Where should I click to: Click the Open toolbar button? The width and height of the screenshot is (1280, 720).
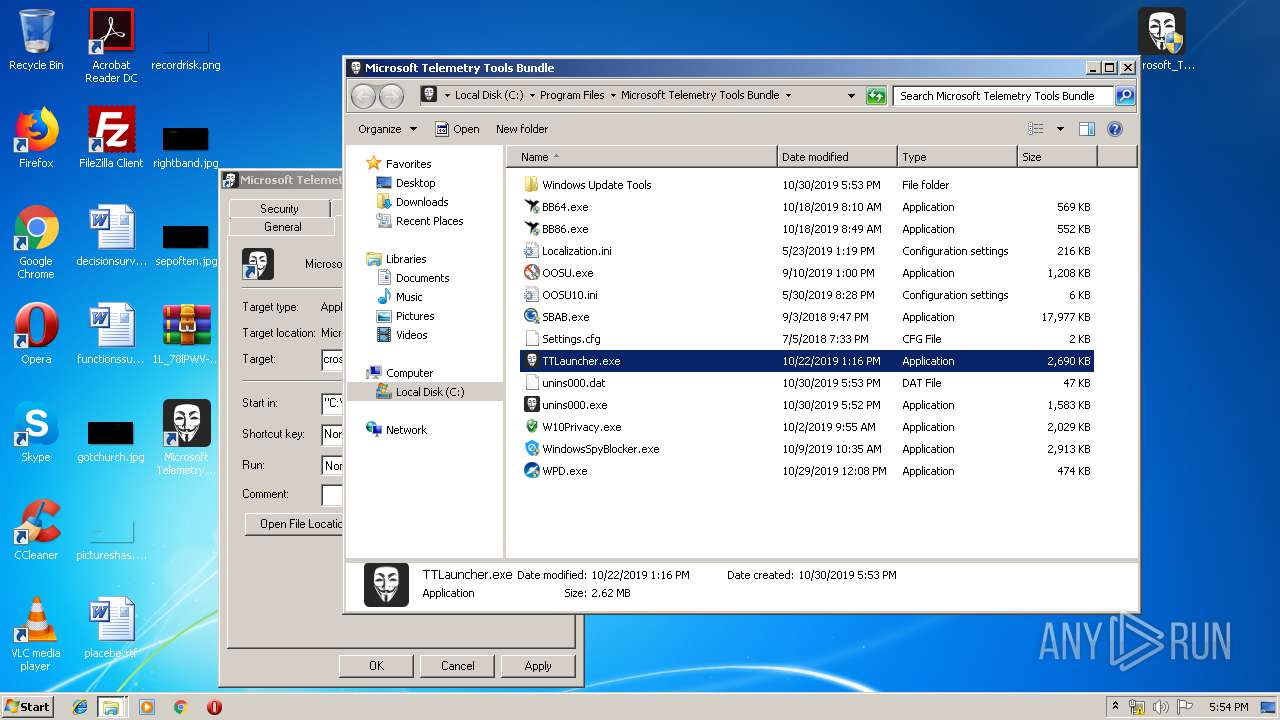tap(457, 129)
